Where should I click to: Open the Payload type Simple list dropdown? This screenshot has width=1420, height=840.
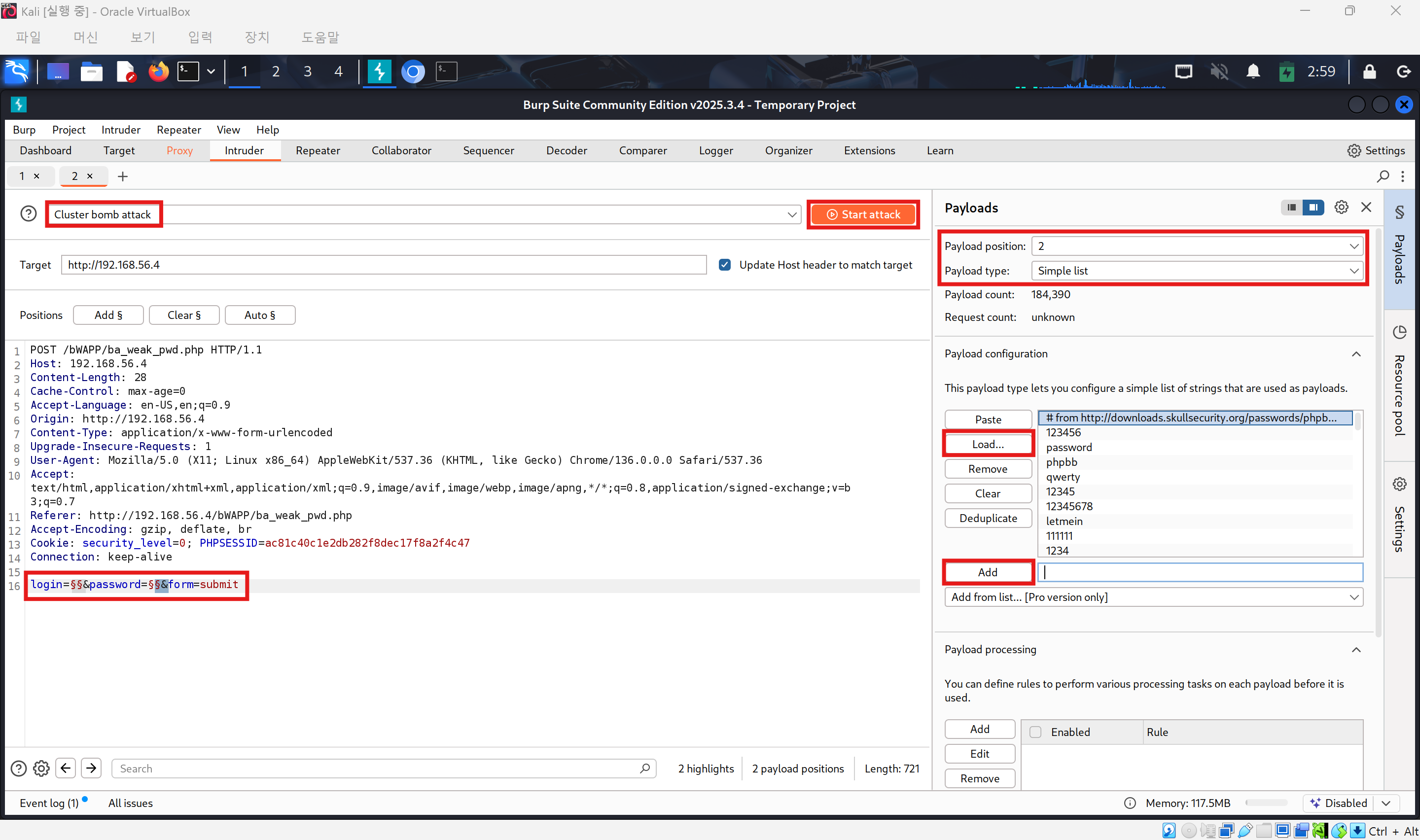click(1198, 271)
